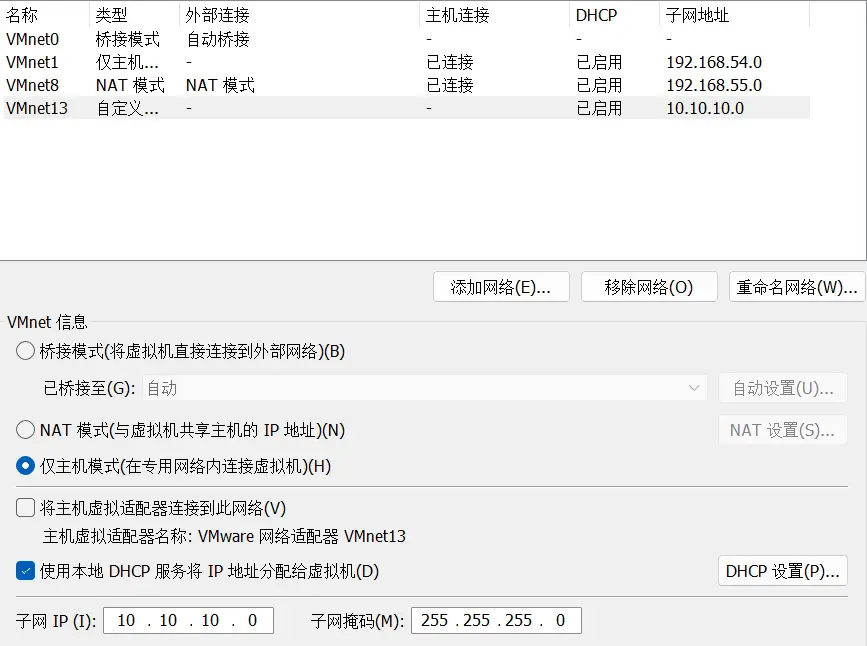The width and height of the screenshot is (867, 646).
Task: Sort by the 子网地址 column header
Action: pos(696,15)
